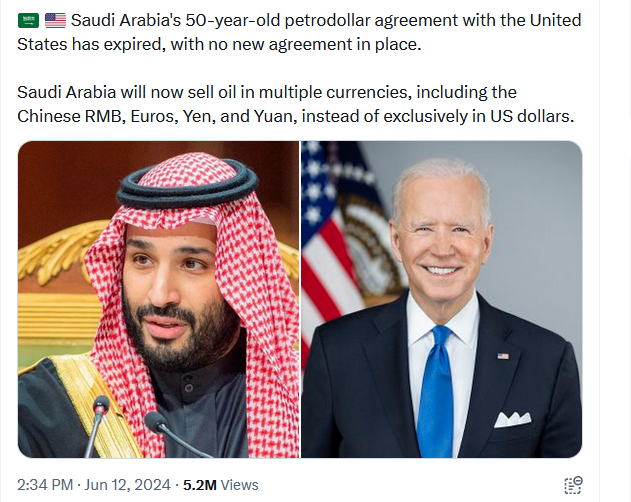This screenshot has width=631, height=502.
Task: Open the right photo of man in suit
Action: tap(441, 300)
